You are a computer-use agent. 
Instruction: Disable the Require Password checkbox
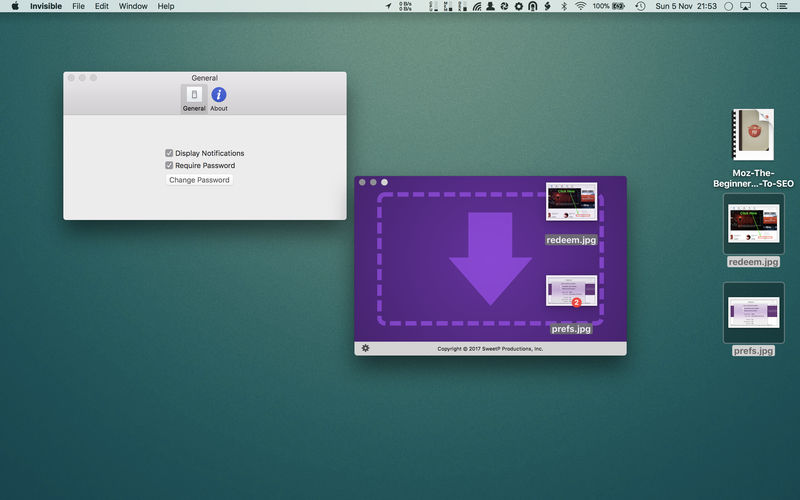pos(170,165)
